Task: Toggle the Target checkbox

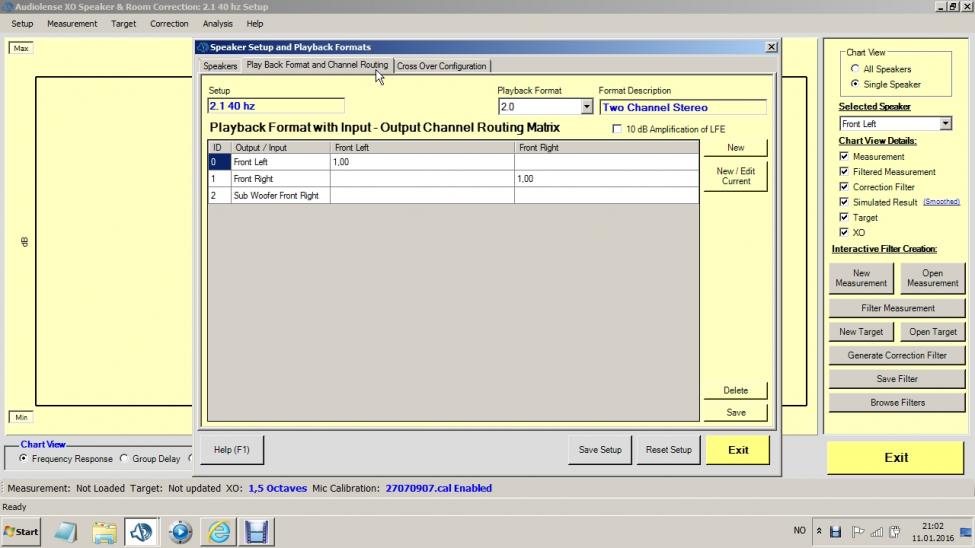Action: (844, 217)
